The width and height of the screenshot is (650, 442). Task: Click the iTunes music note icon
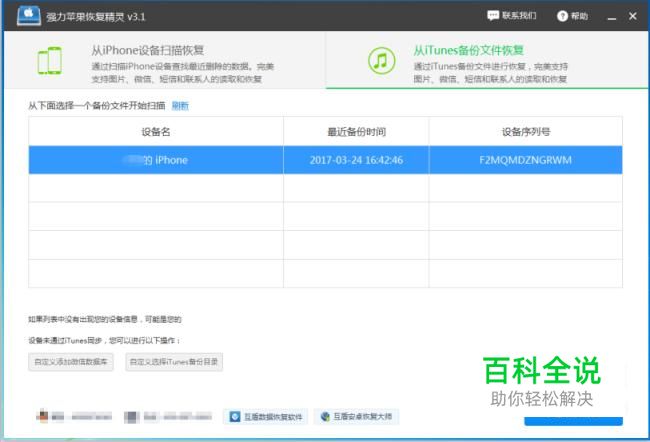pyautogui.click(x=381, y=61)
